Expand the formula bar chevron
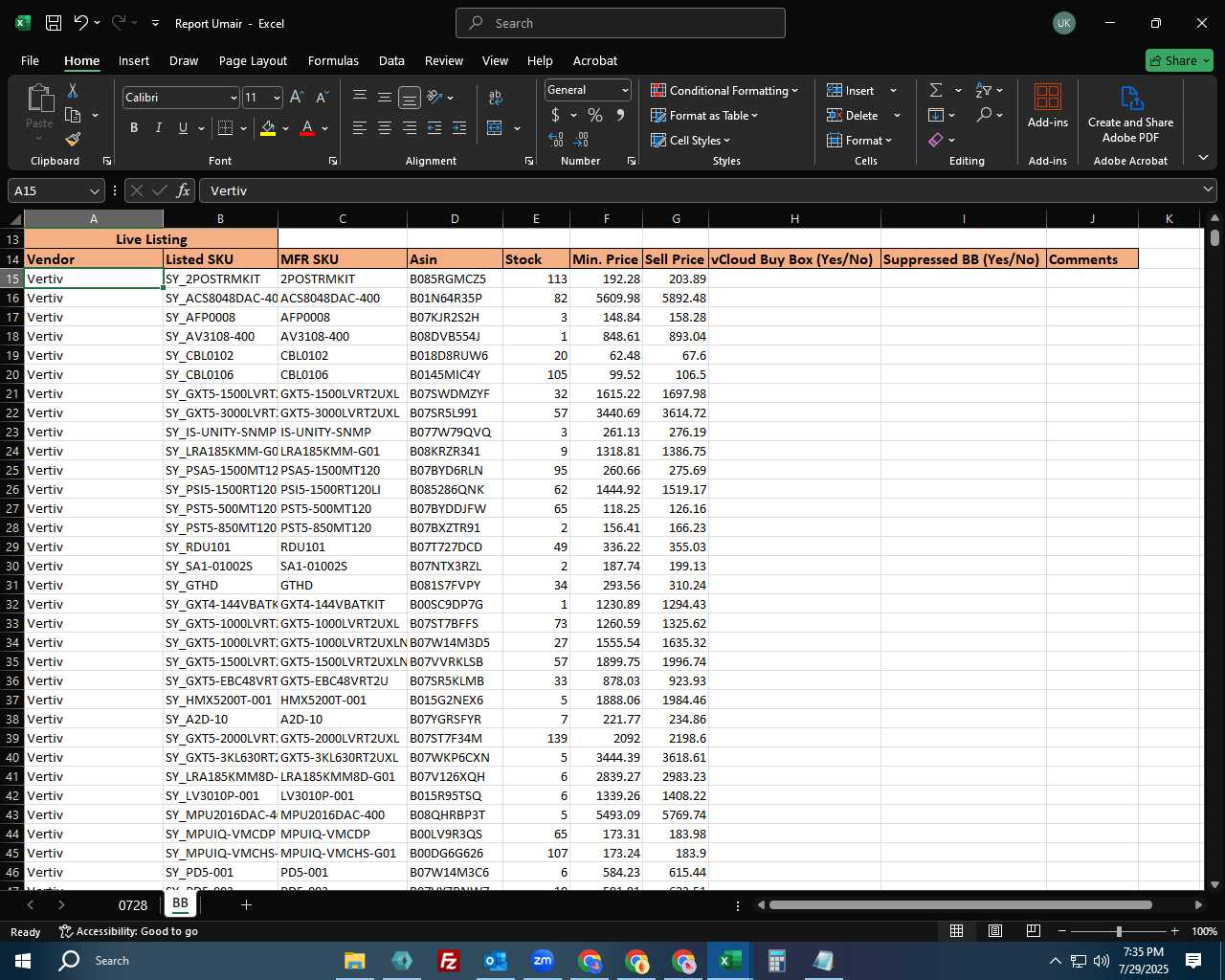The image size is (1225, 980). (1208, 190)
